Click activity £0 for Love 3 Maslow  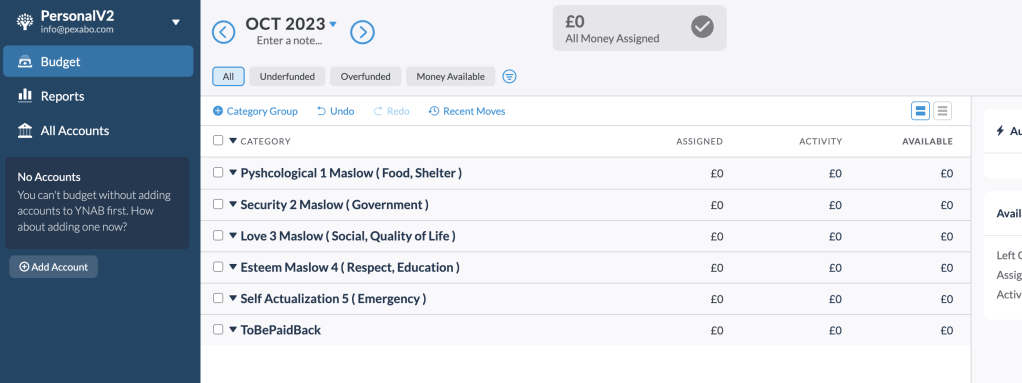[x=836, y=236]
